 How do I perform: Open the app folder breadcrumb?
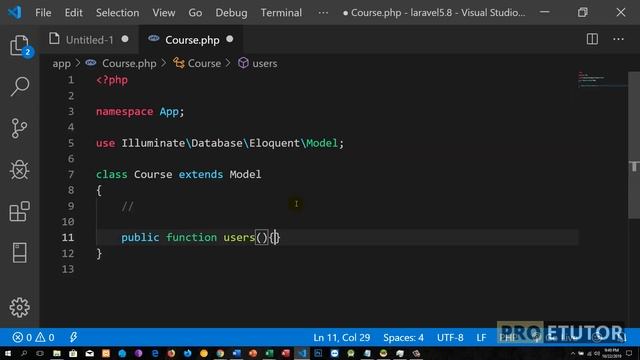click(x=62, y=64)
